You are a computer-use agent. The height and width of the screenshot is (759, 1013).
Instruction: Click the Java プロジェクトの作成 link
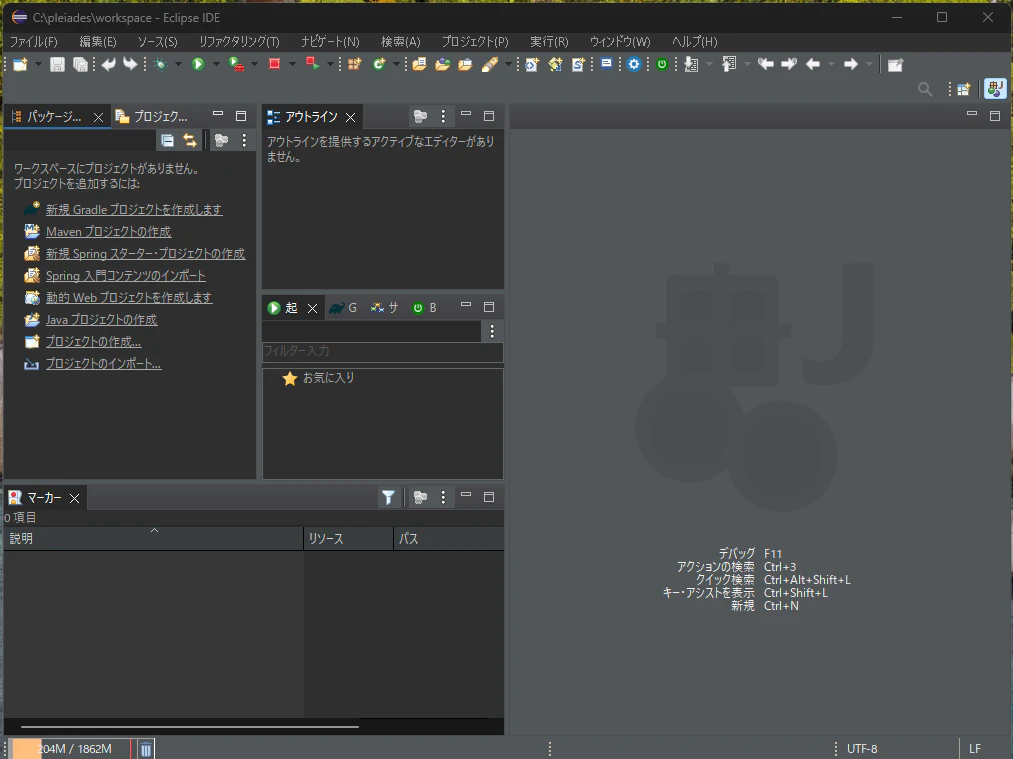coord(101,319)
